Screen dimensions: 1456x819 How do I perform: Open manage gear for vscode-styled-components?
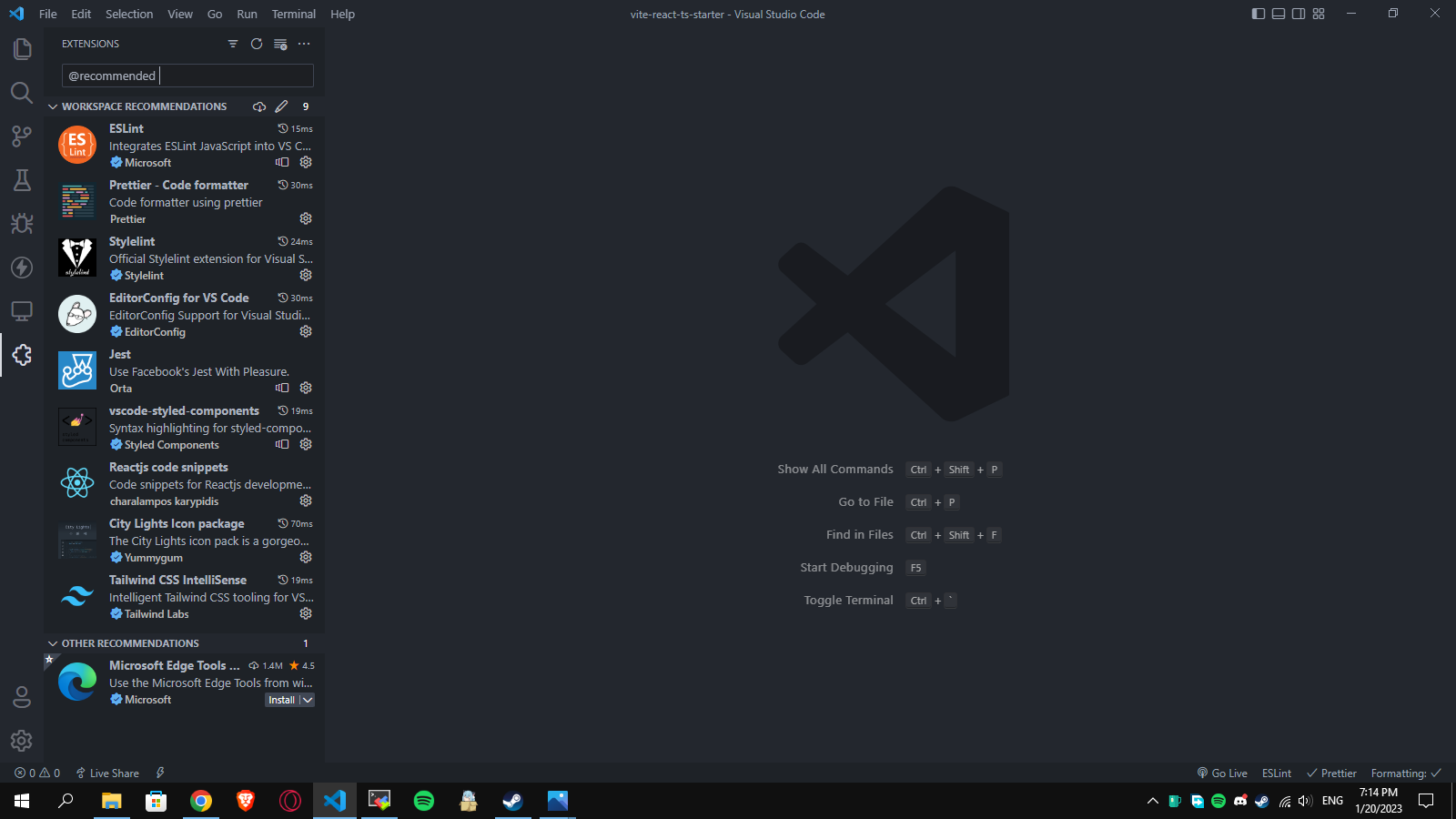pyautogui.click(x=306, y=444)
